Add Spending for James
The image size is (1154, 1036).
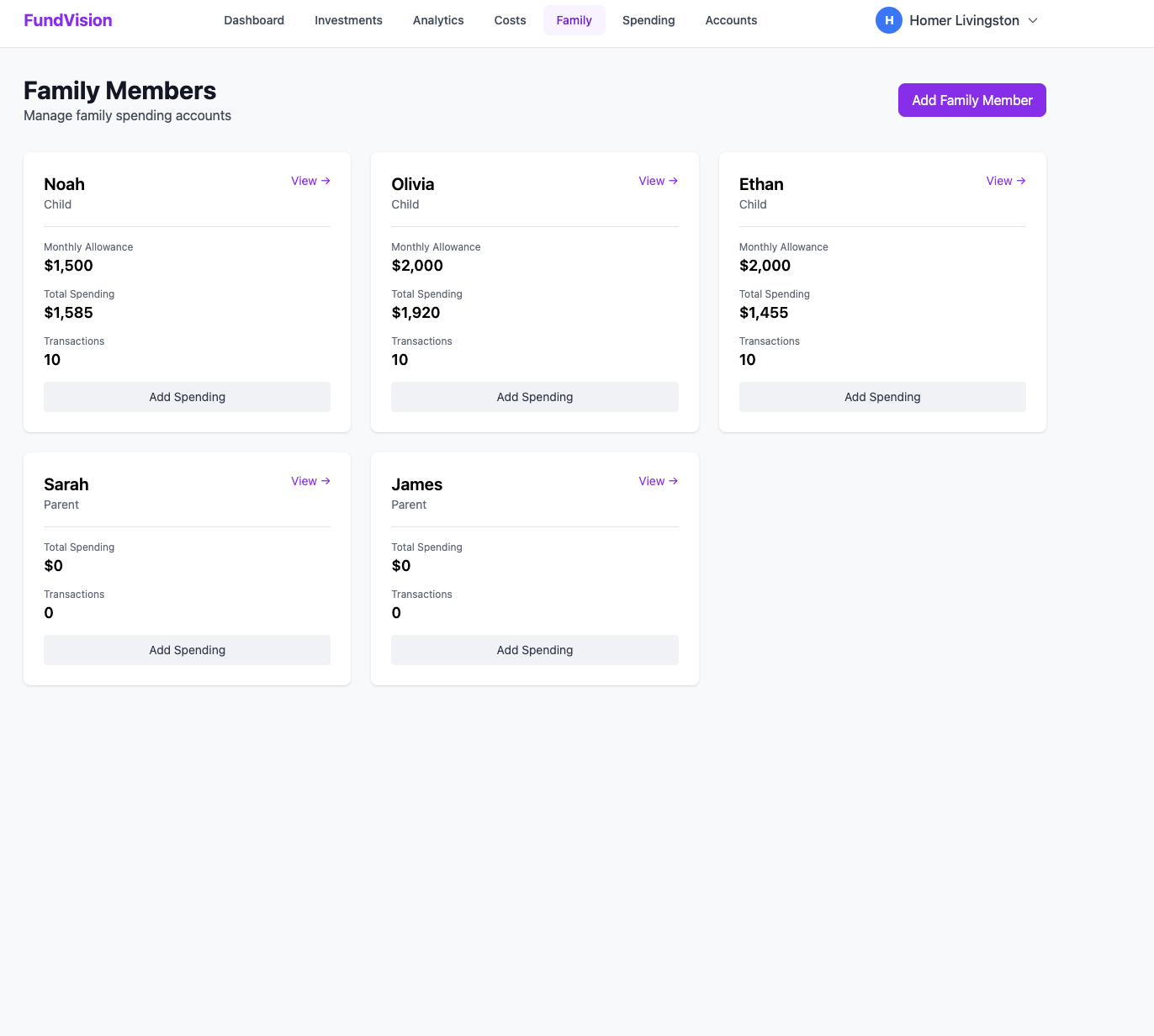click(x=535, y=650)
